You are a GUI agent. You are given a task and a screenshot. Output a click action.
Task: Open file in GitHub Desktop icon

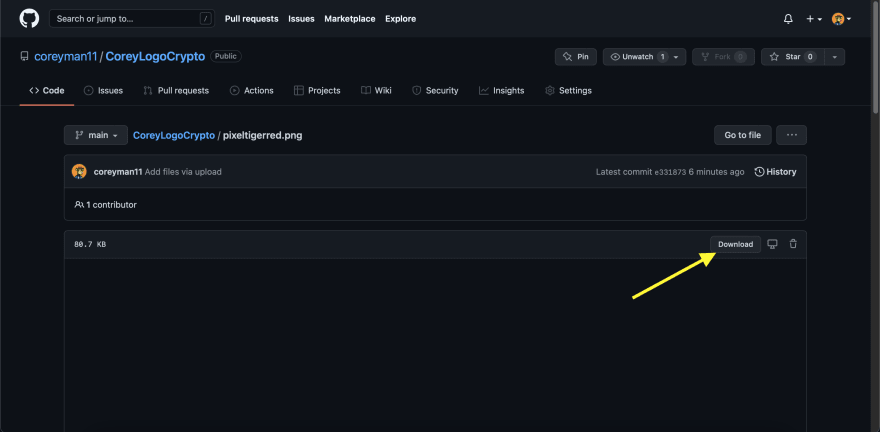coord(772,244)
